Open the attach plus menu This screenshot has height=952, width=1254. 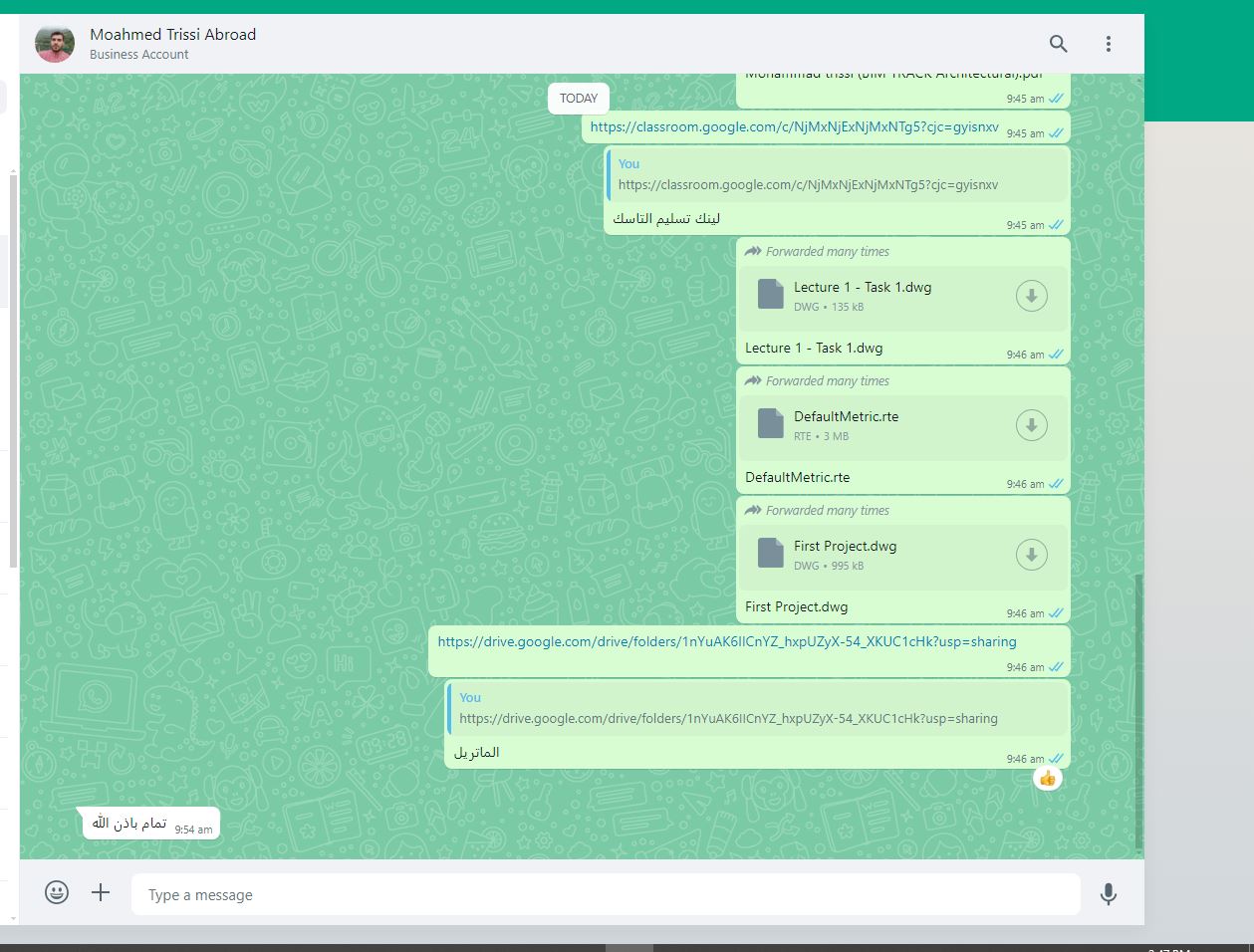point(101,892)
